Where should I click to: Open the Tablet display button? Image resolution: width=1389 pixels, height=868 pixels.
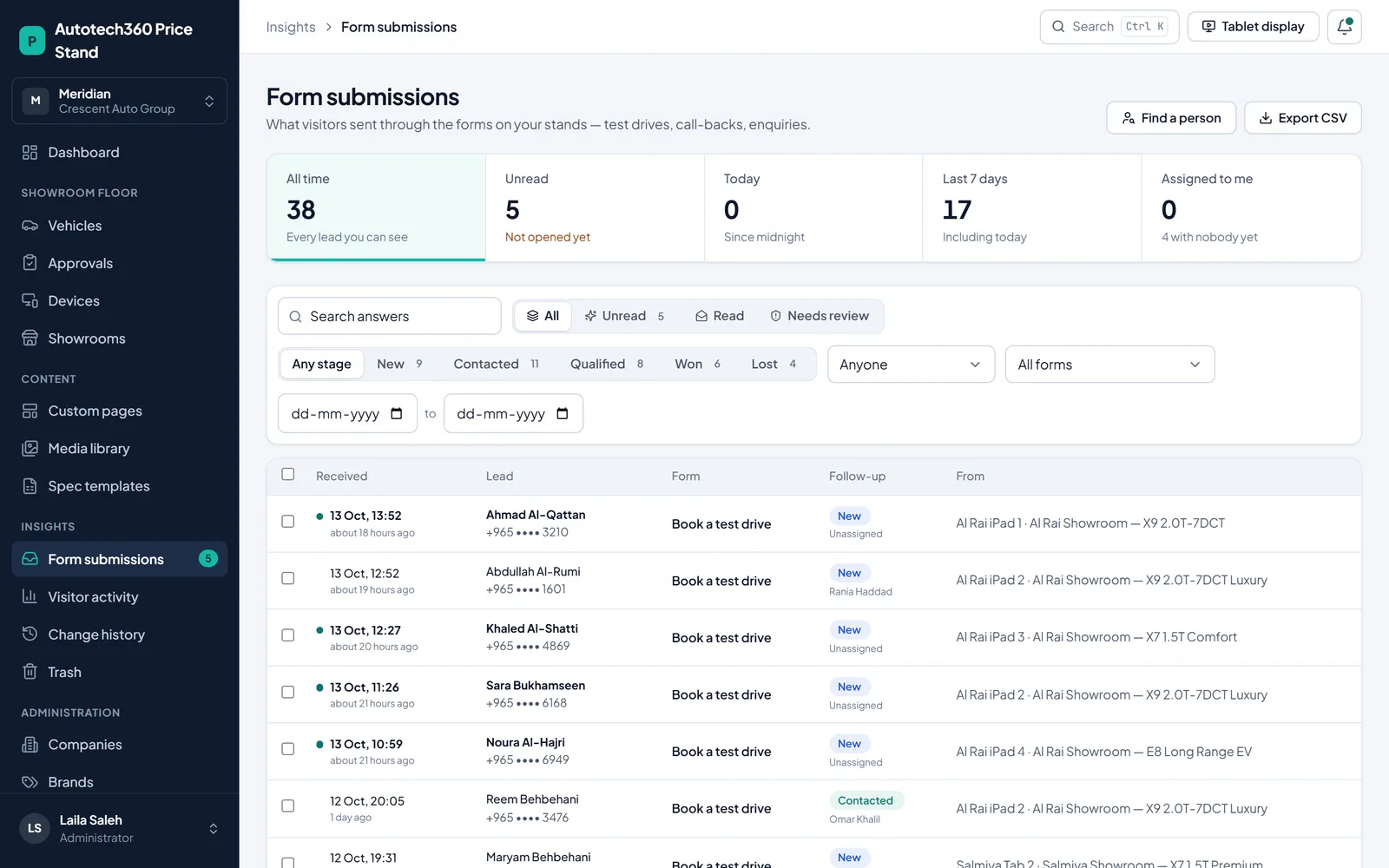point(1253,27)
